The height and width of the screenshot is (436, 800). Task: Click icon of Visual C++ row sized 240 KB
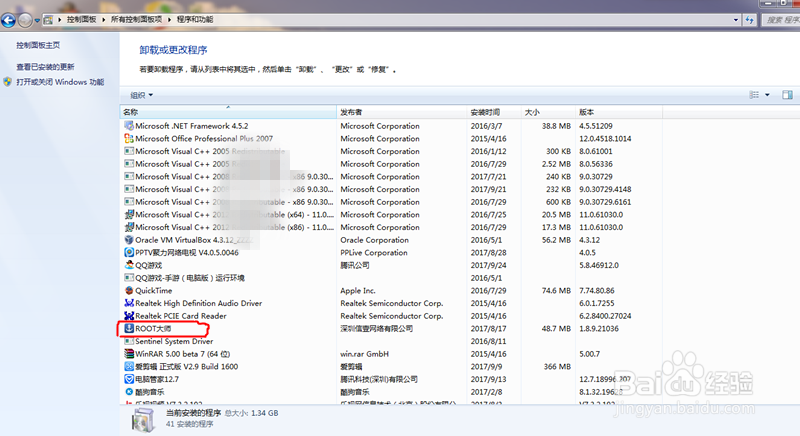pos(129,176)
